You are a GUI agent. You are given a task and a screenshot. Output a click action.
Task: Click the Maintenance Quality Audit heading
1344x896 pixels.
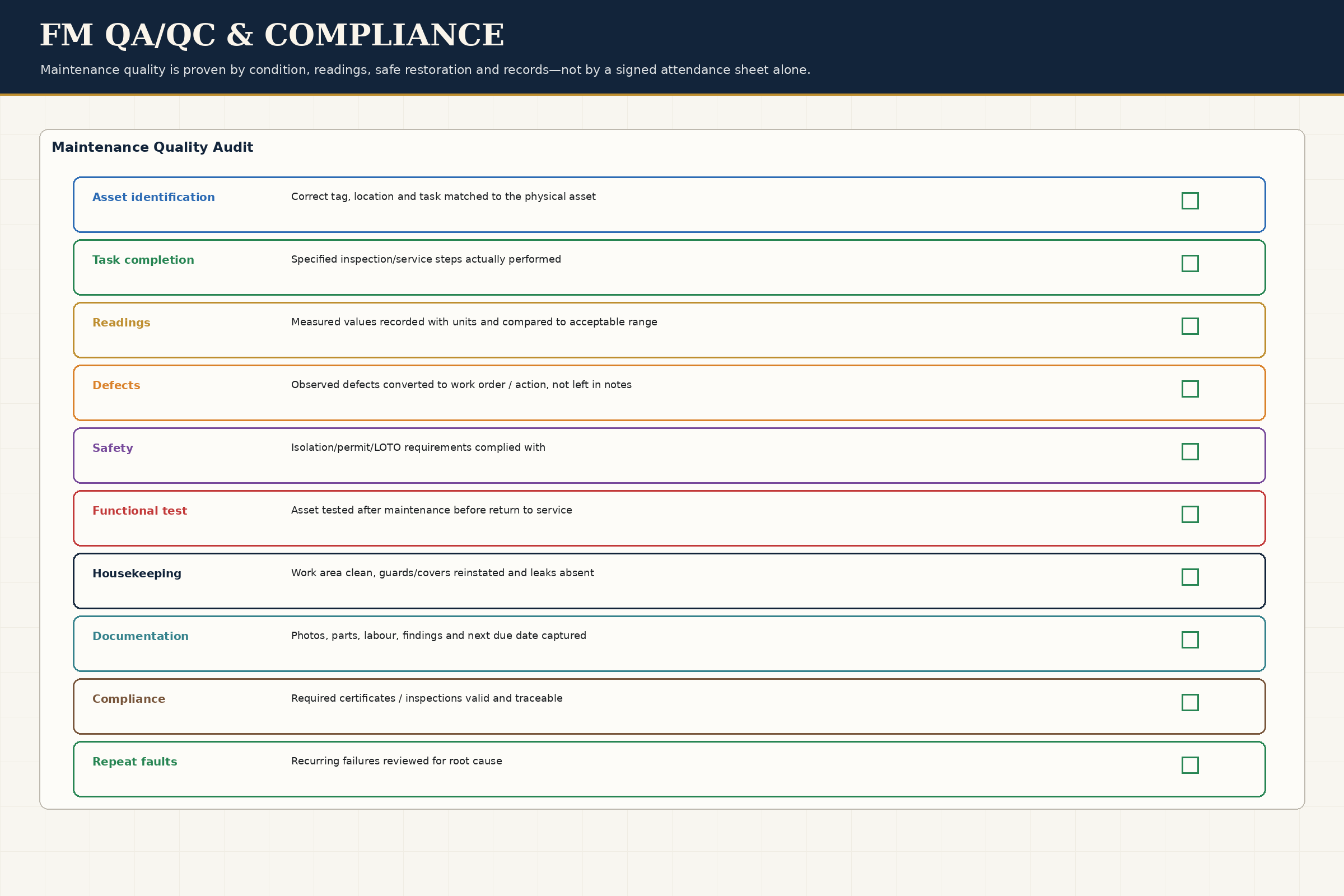click(x=152, y=147)
